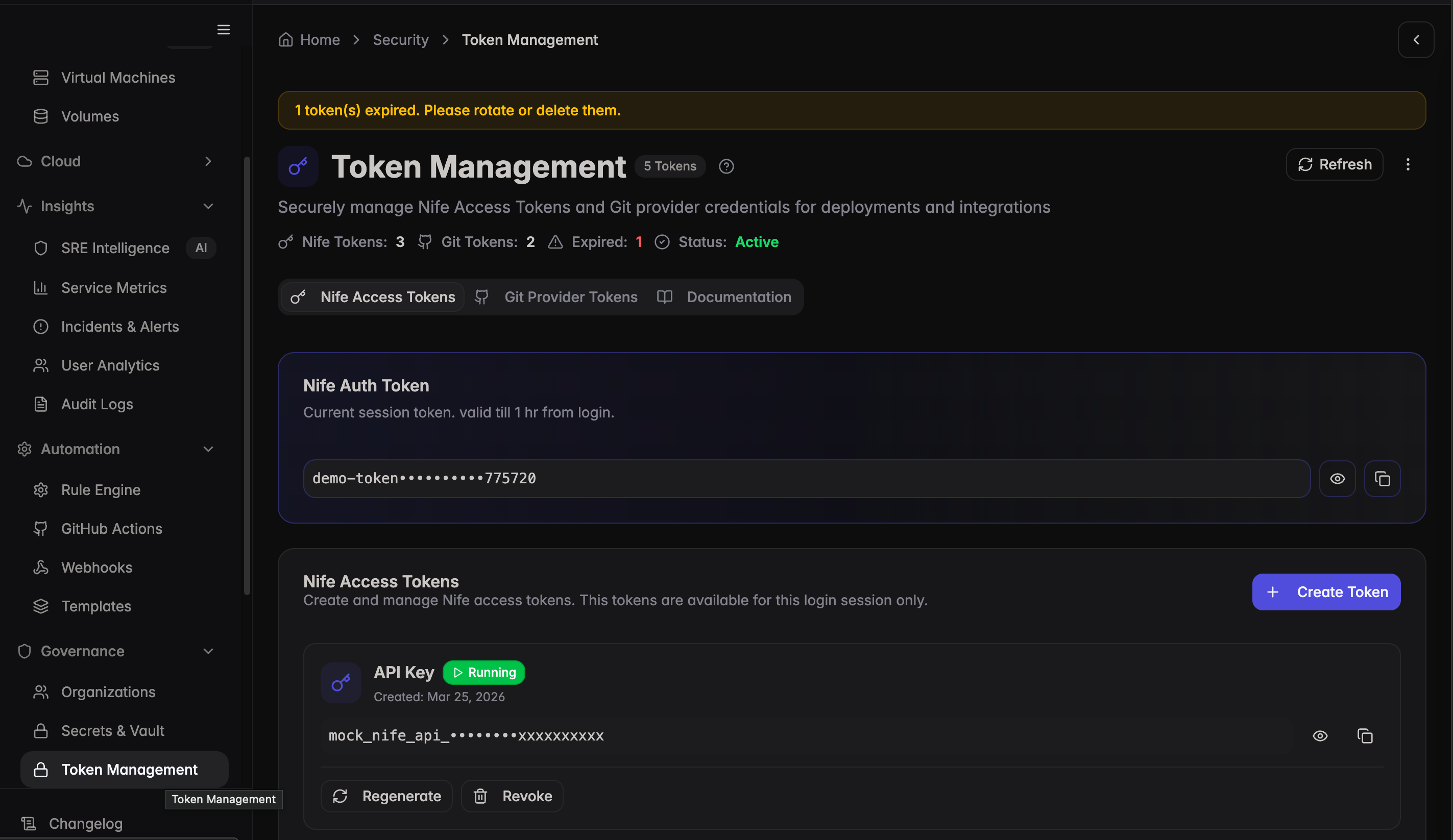
Task: Open SRE Intelligence page
Action: pos(115,248)
